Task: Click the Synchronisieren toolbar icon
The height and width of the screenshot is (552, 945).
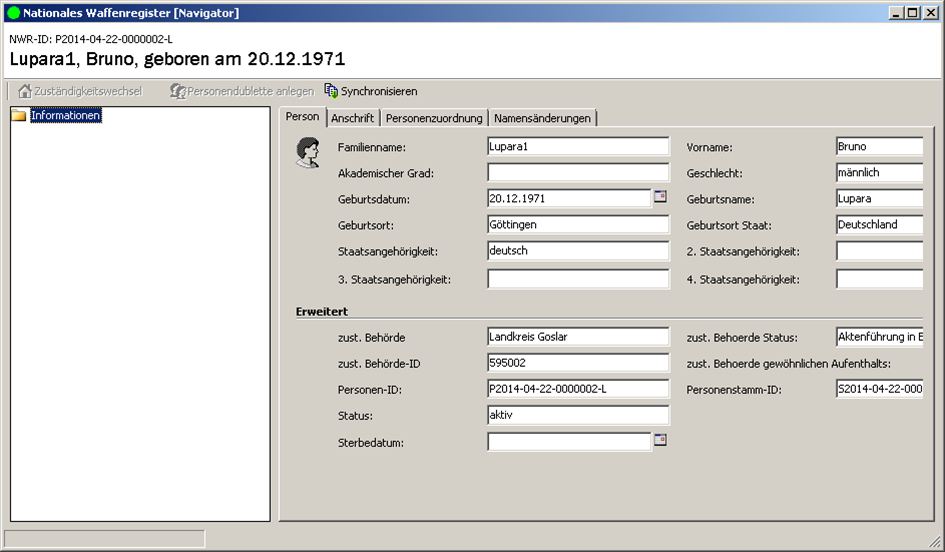Action: coord(331,91)
